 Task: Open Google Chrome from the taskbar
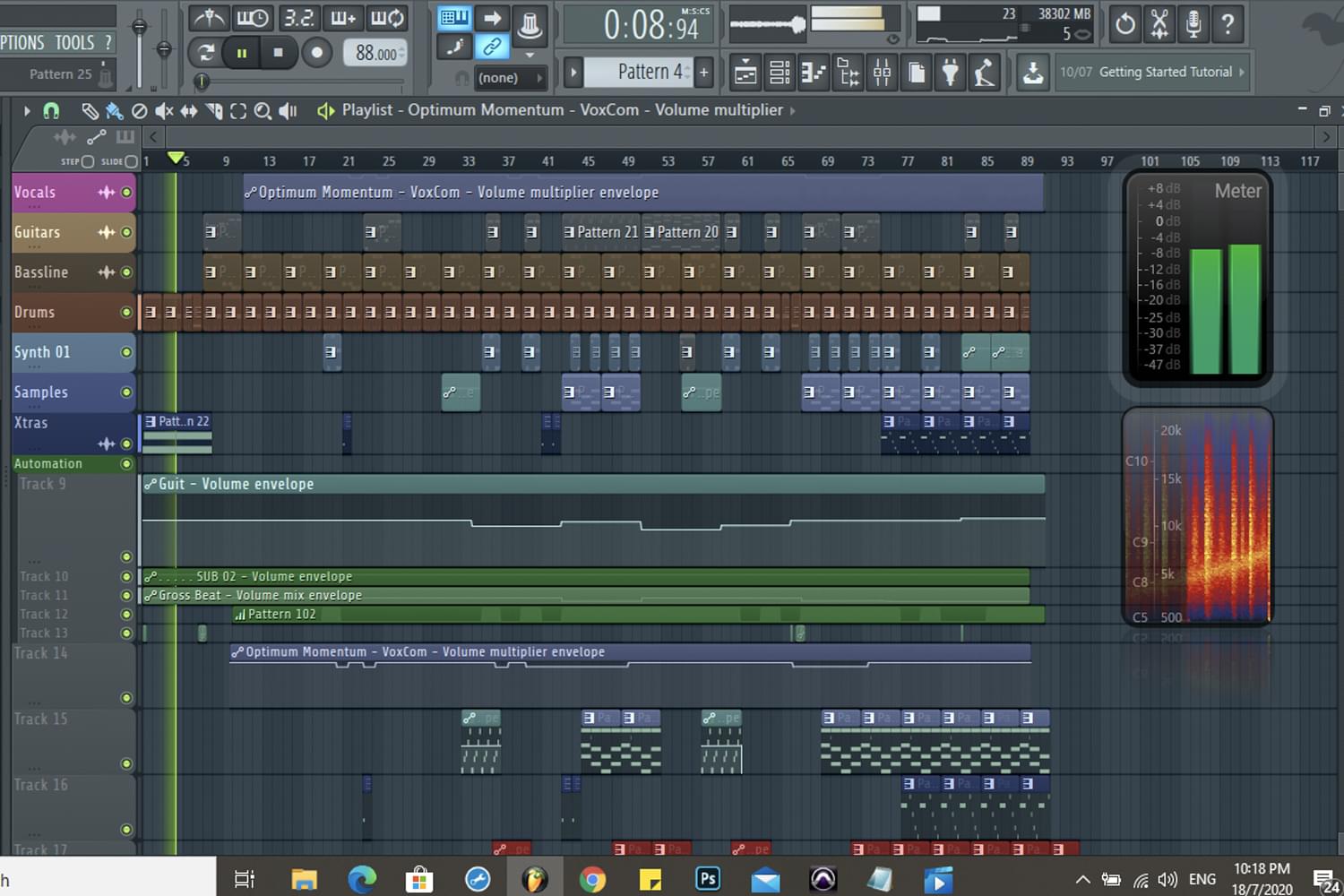click(591, 880)
